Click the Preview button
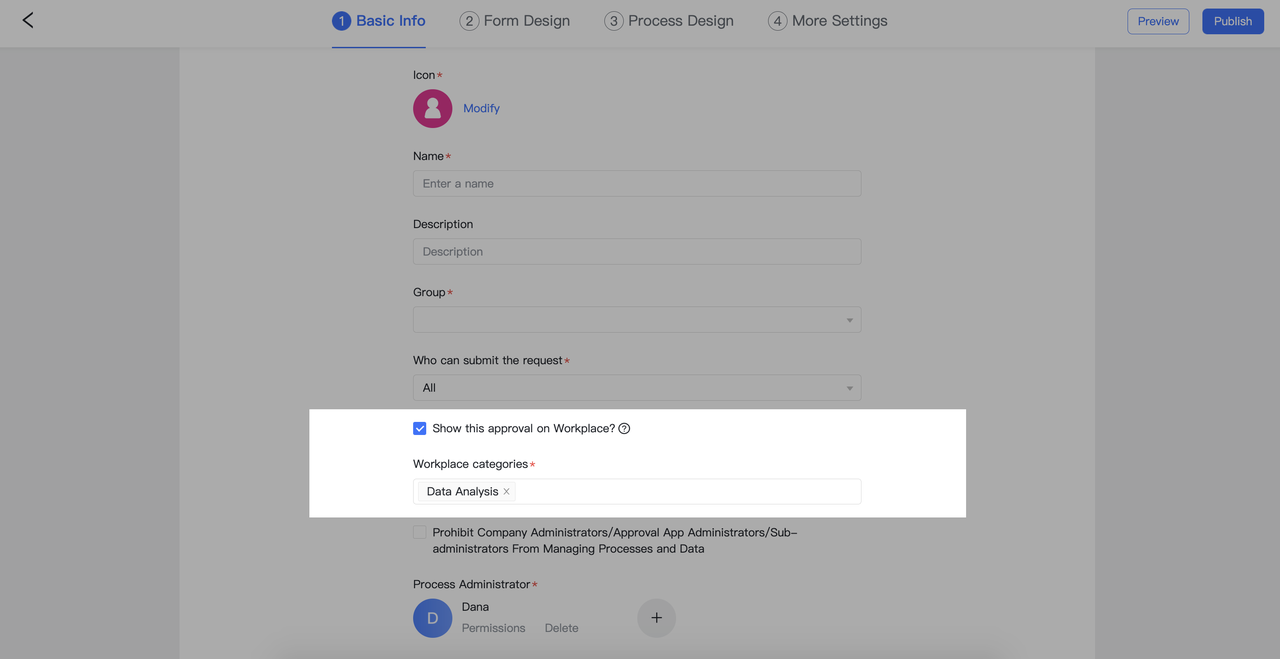 click(x=1158, y=21)
